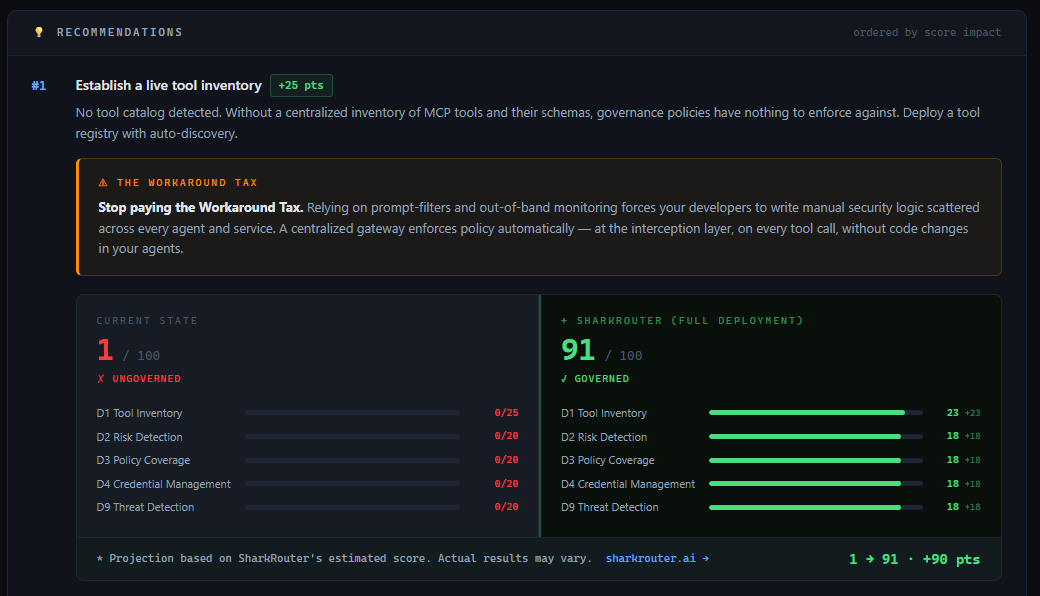Click the 0/20 score for D2 Risk Detection
The width and height of the screenshot is (1040, 596).
tap(506, 436)
